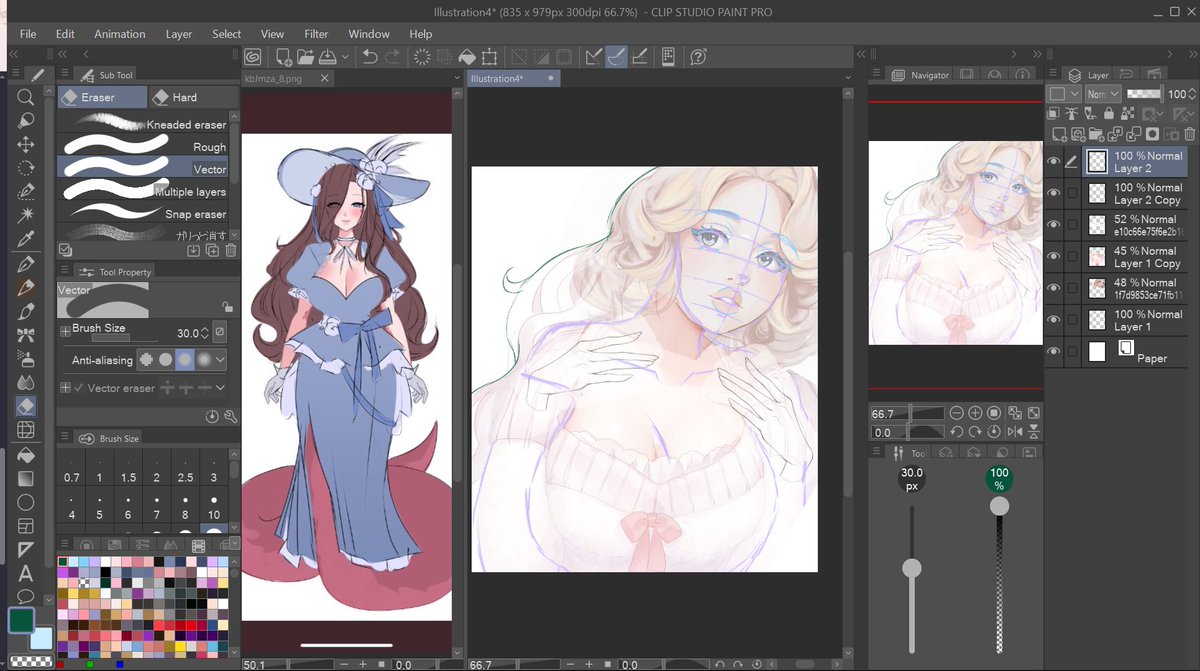Adjust the Brush Size value stepper
The width and height of the screenshot is (1200, 671).
point(205,333)
